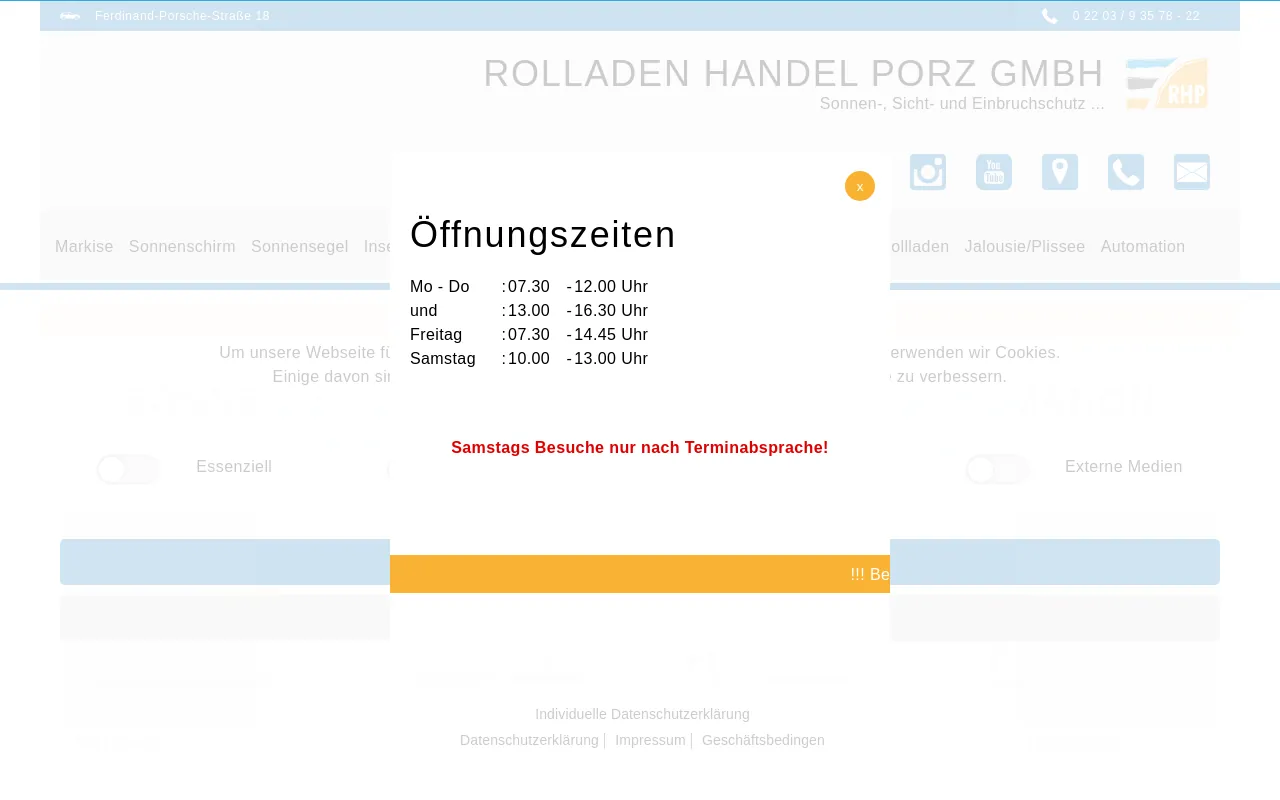Screen dimensions: 1280x800
Task: Toggle the Essenziell cookie switch
Action: tap(128, 469)
